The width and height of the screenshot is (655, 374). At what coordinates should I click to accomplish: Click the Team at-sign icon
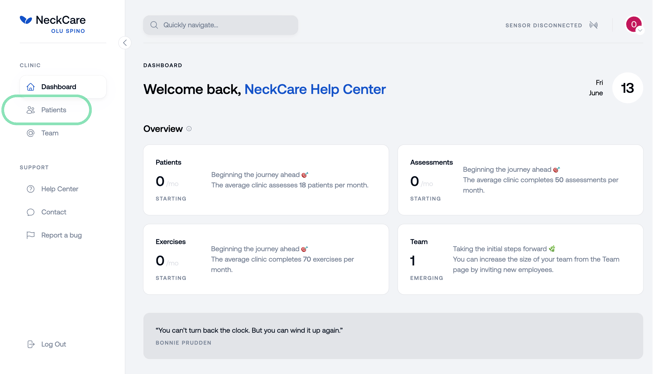30,133
